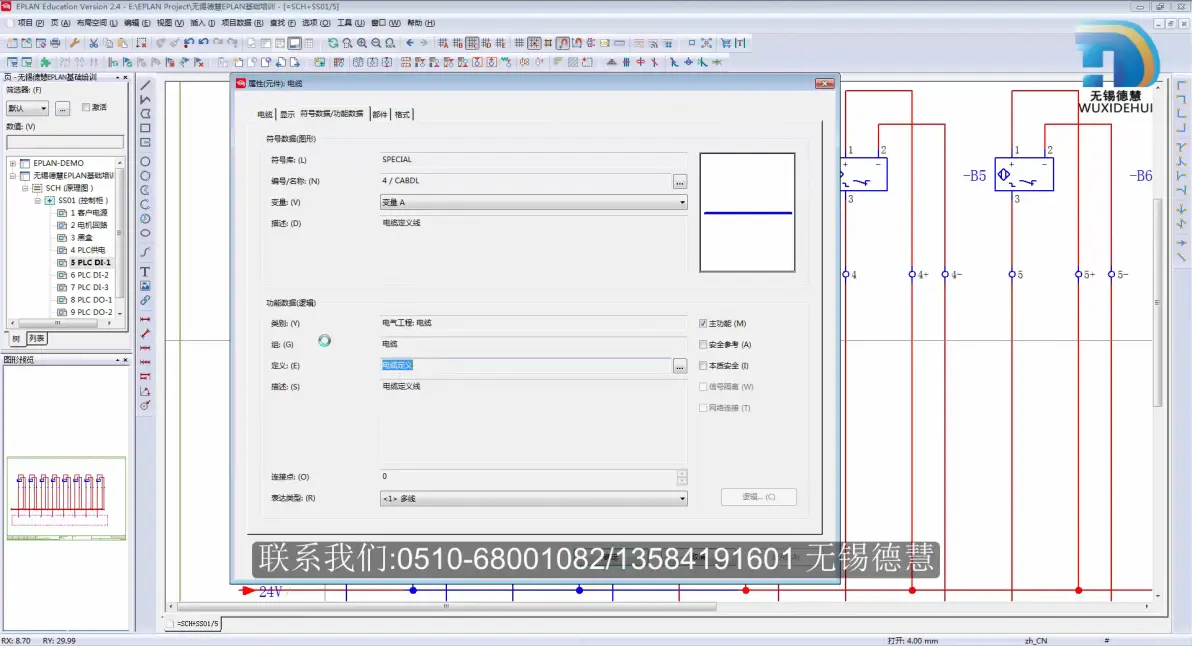The image size is (1192, 646).
Task: Select the Radius dimension tool
Action: (x=145, y=406)
